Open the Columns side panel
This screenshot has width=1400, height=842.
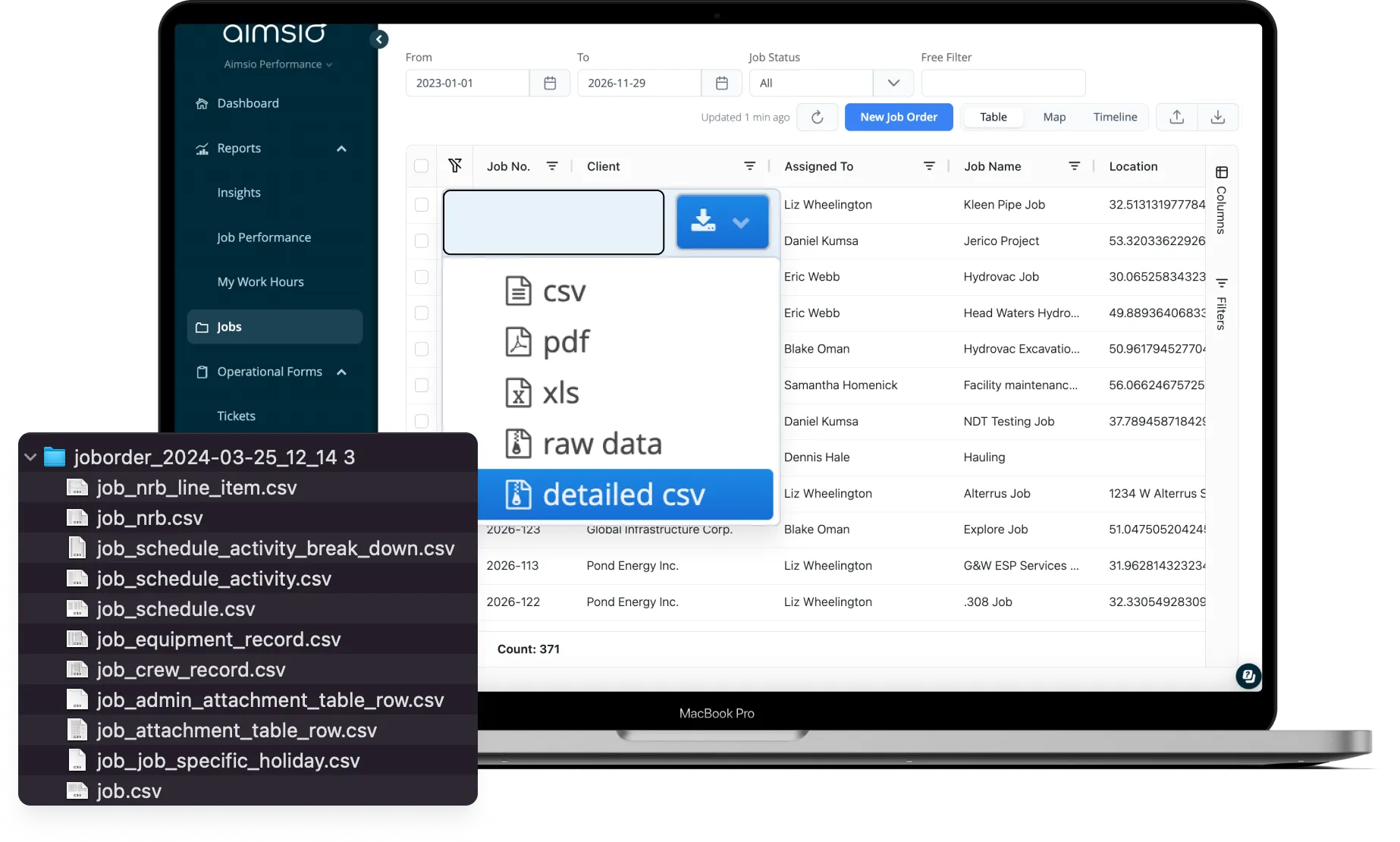pyautogui.click(x=1221, y=200)
